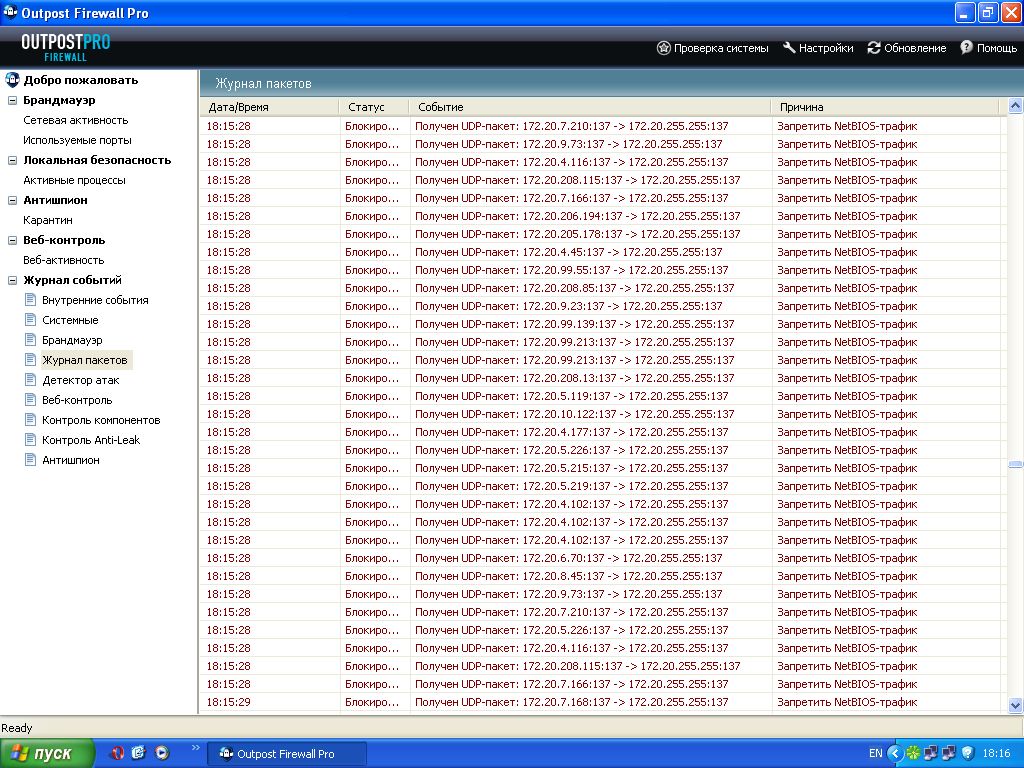Launch Opera from the quick launch bar
The image size is (1024, 768).
click(118, 753)
